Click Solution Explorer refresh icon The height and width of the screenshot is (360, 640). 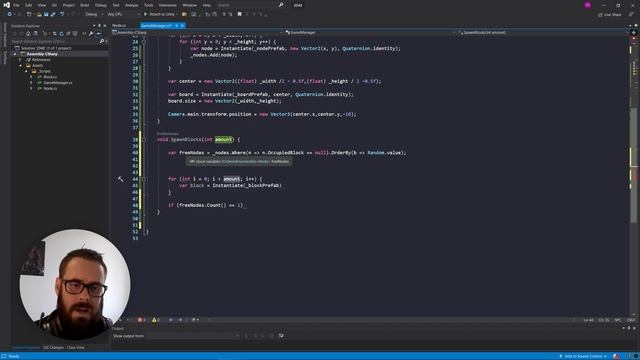(61, 33)
